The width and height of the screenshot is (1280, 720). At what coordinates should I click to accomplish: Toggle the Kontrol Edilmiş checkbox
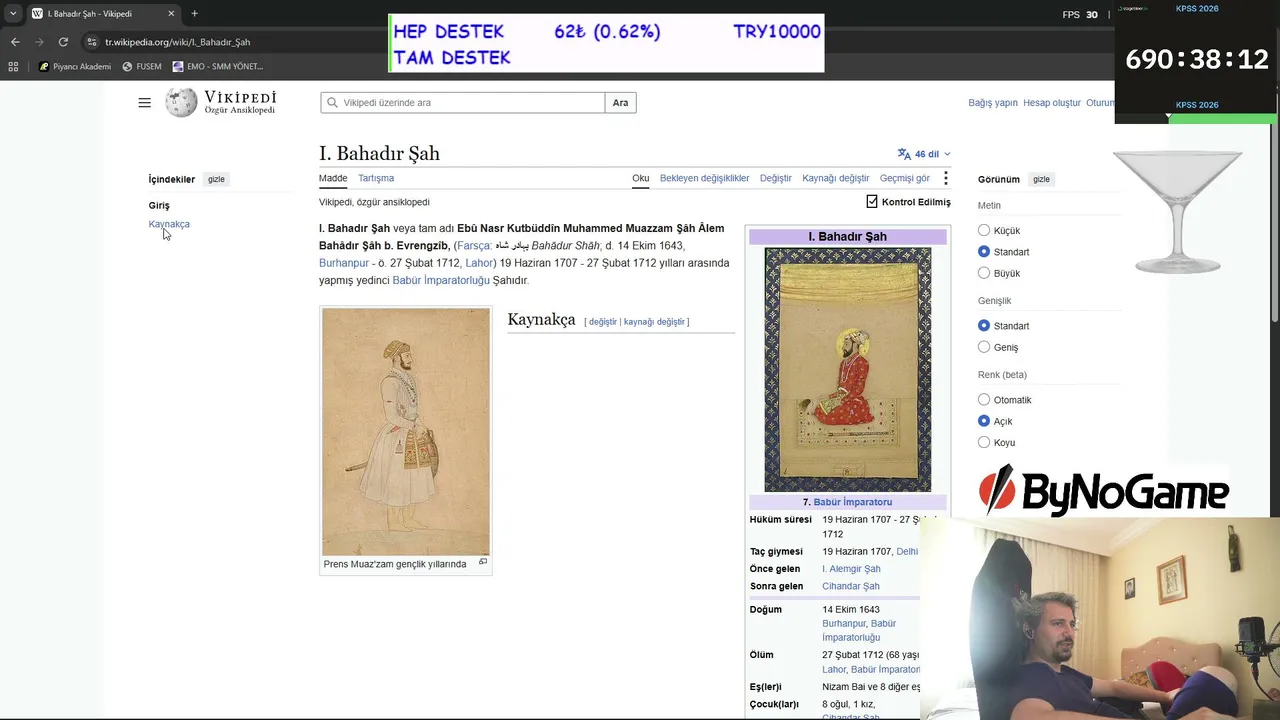click(x=872, y=202)
